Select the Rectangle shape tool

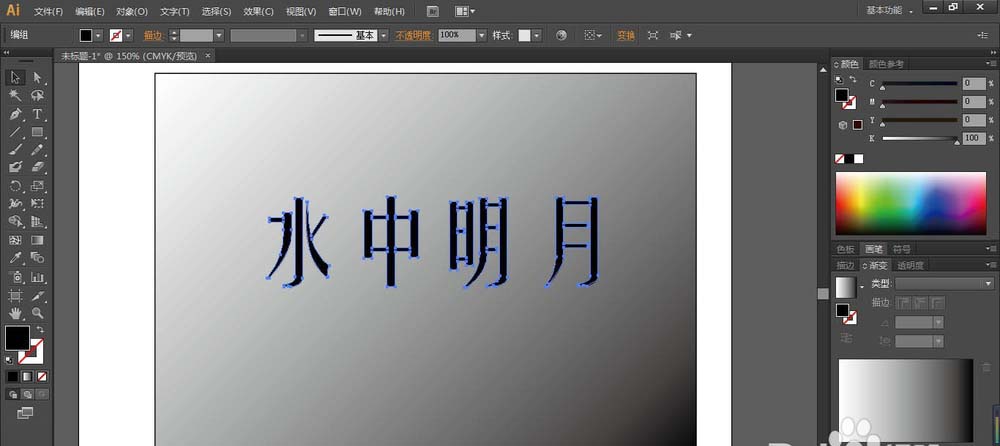pyautogui.click(x=37, y=132)
